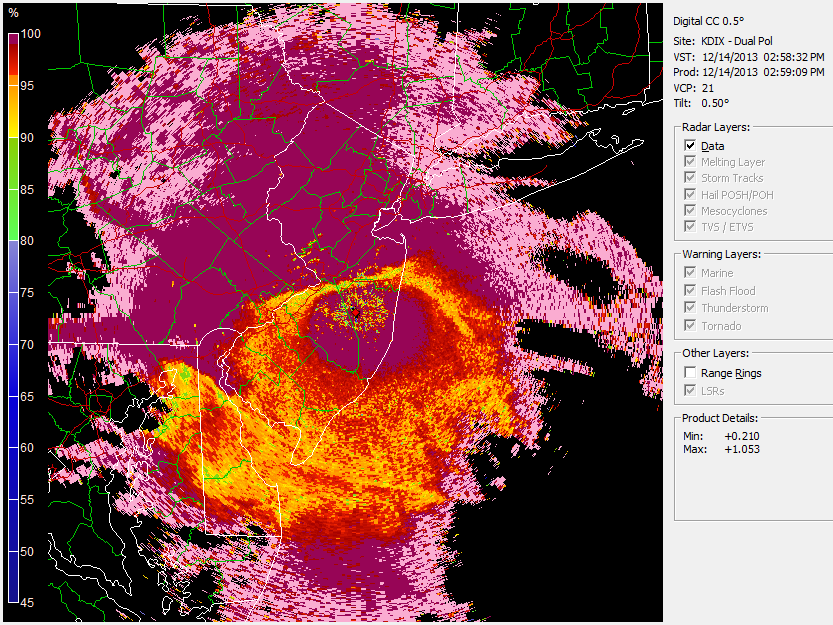Click the 55 label on the color scale

point(27,500)
